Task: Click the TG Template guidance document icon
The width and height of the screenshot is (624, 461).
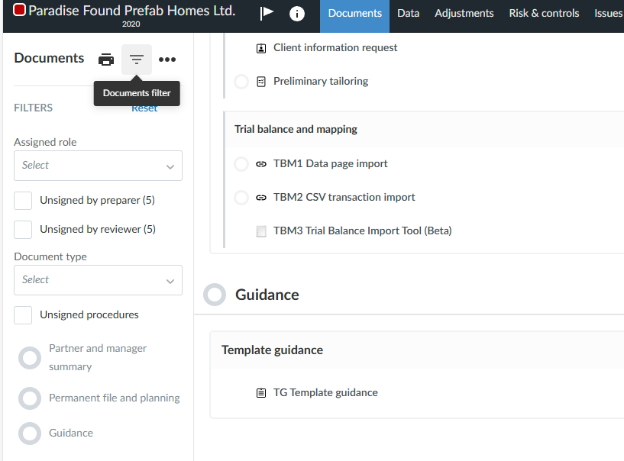Action: pos(261,393)
